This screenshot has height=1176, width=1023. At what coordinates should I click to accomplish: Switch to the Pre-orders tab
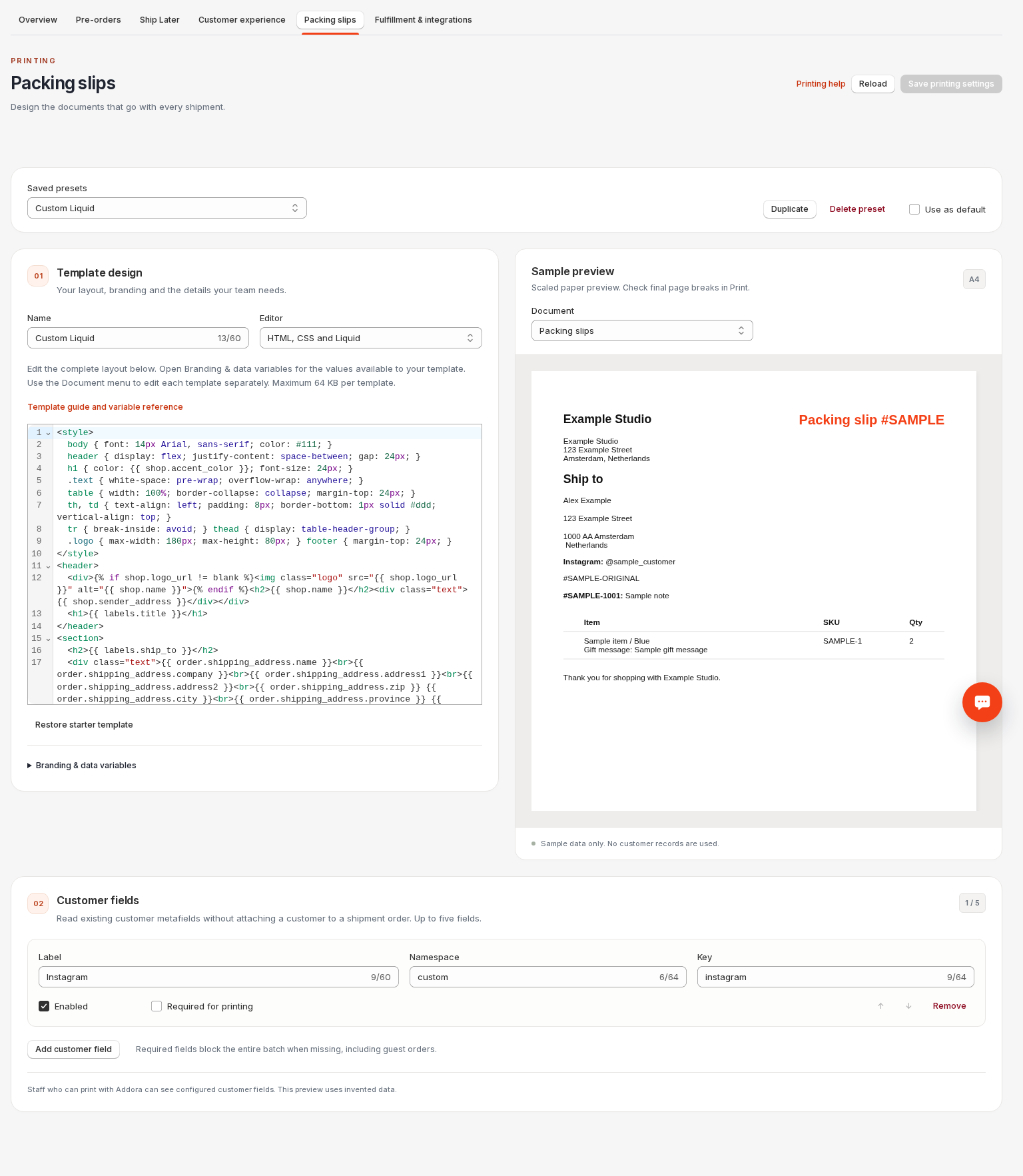(99, 20)
